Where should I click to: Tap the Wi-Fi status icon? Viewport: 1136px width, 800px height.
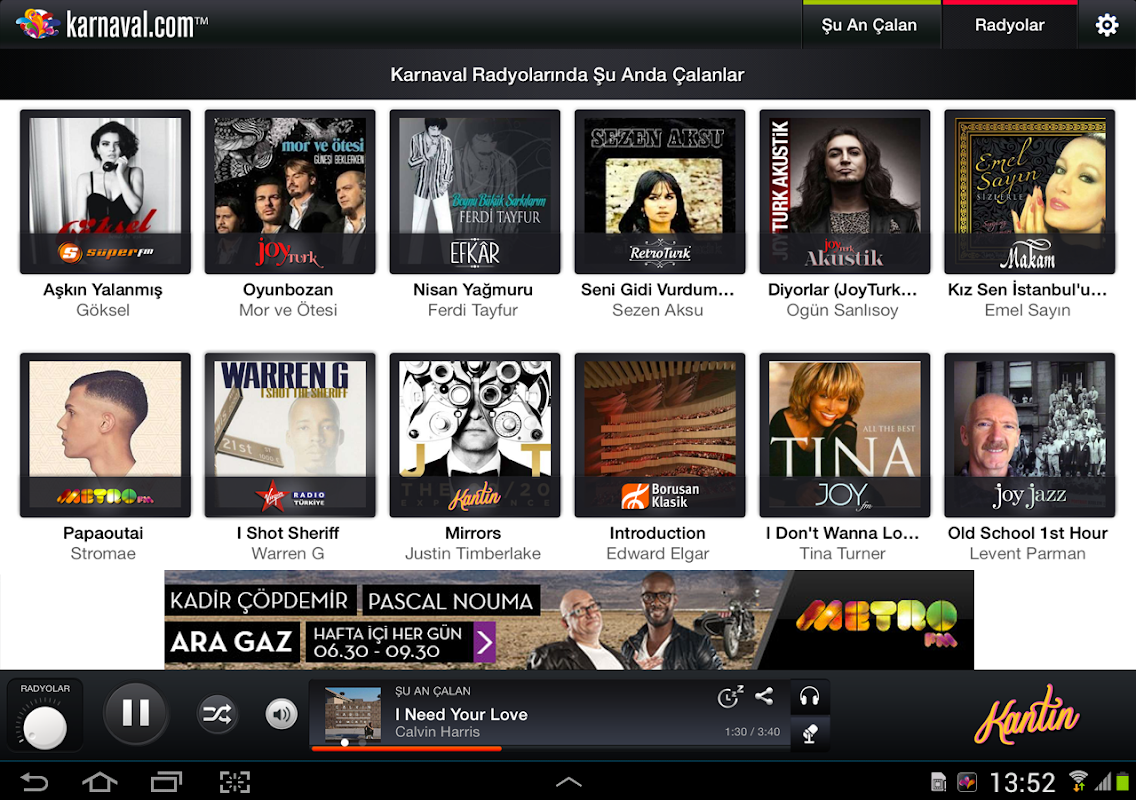click(x=1078, y=781)
